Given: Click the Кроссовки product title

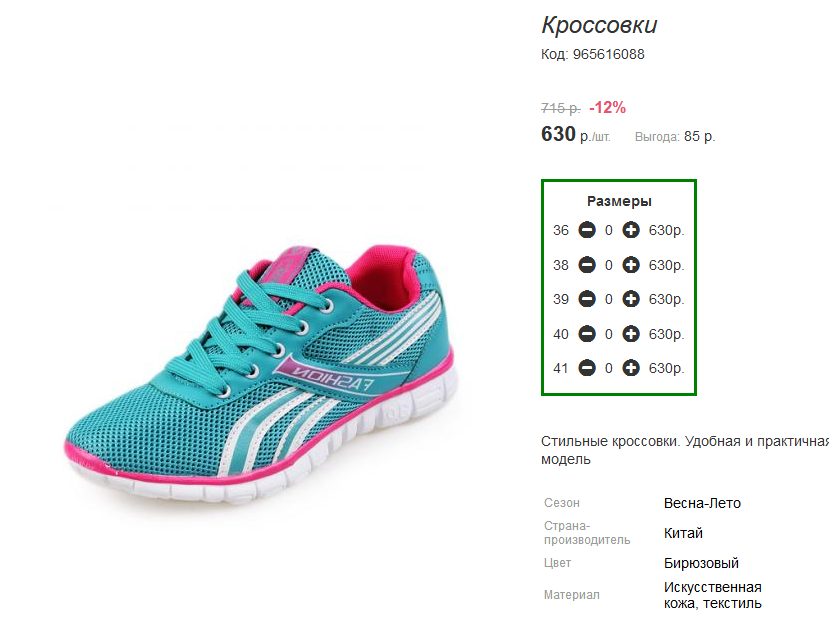Looking at the screenshot, I should [599, 25].
